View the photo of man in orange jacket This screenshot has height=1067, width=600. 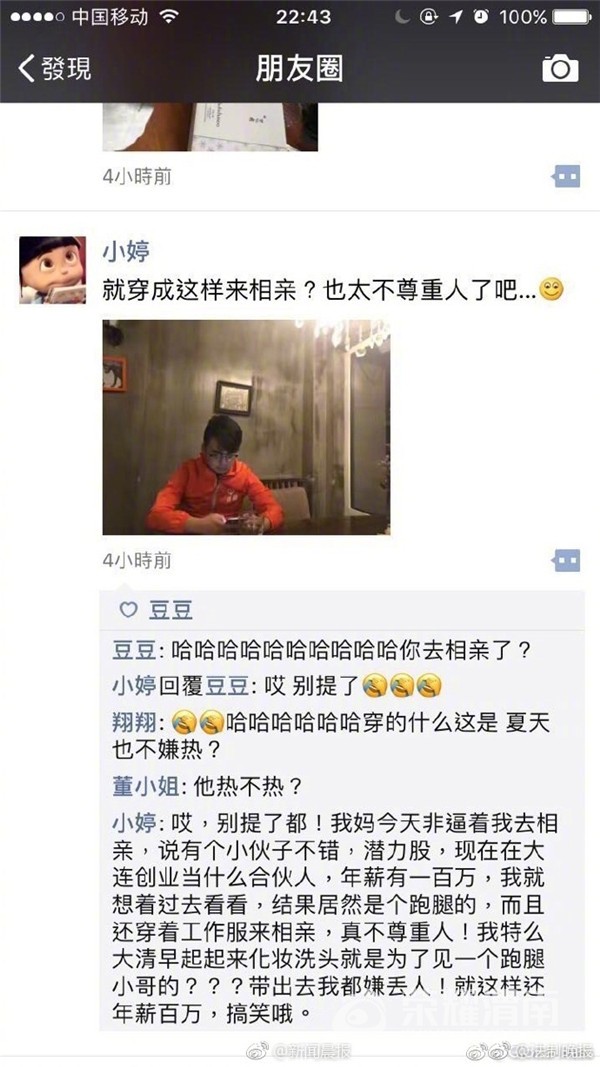click(x=246, y=427)
